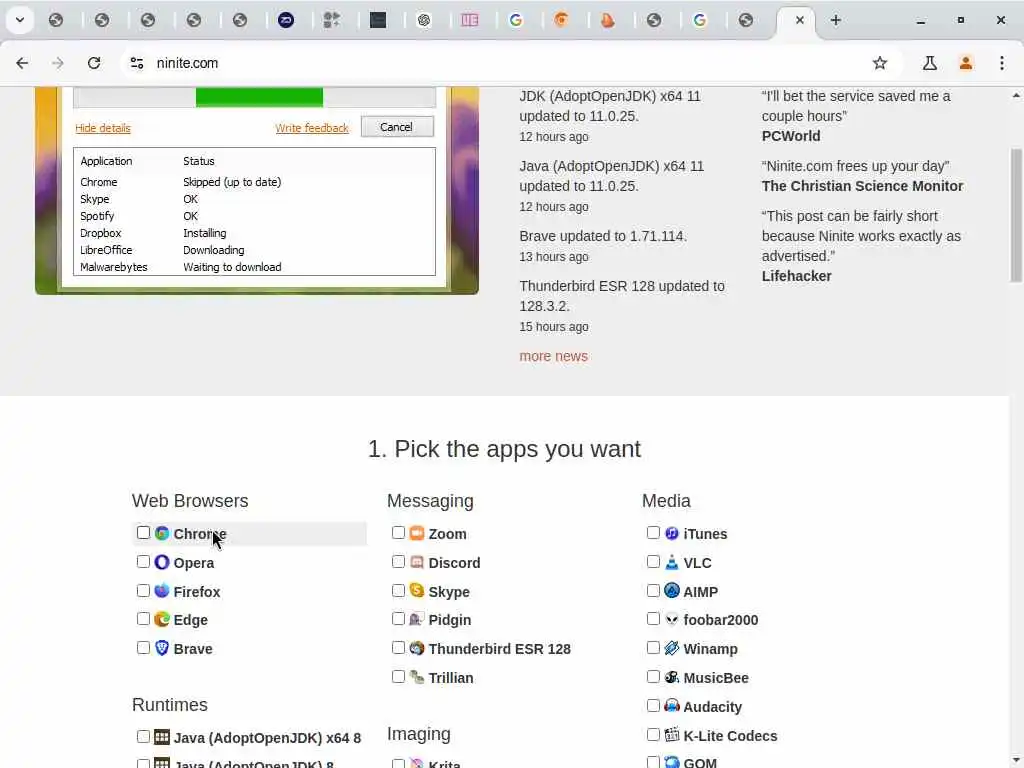The image size is (1024, 768).
Task: Enable the Audacity checkbox
Action: tap(653, 705)
